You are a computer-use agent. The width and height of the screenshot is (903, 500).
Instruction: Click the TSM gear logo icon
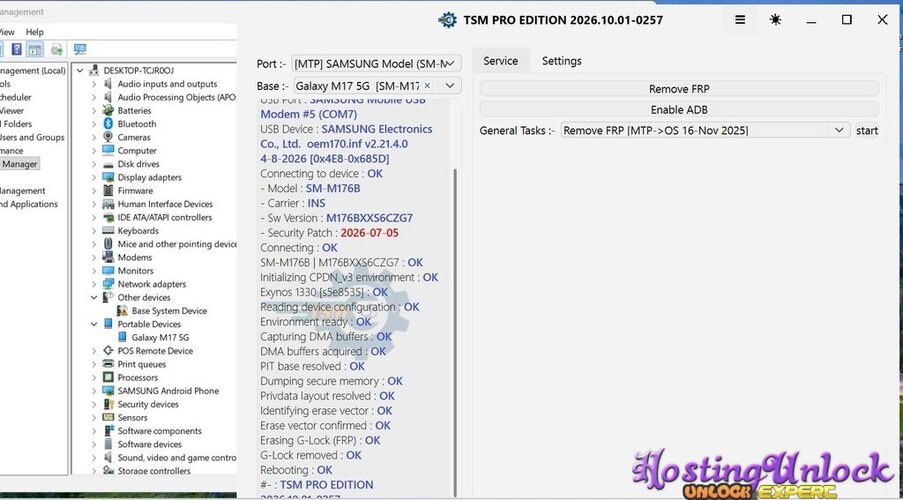447,20
